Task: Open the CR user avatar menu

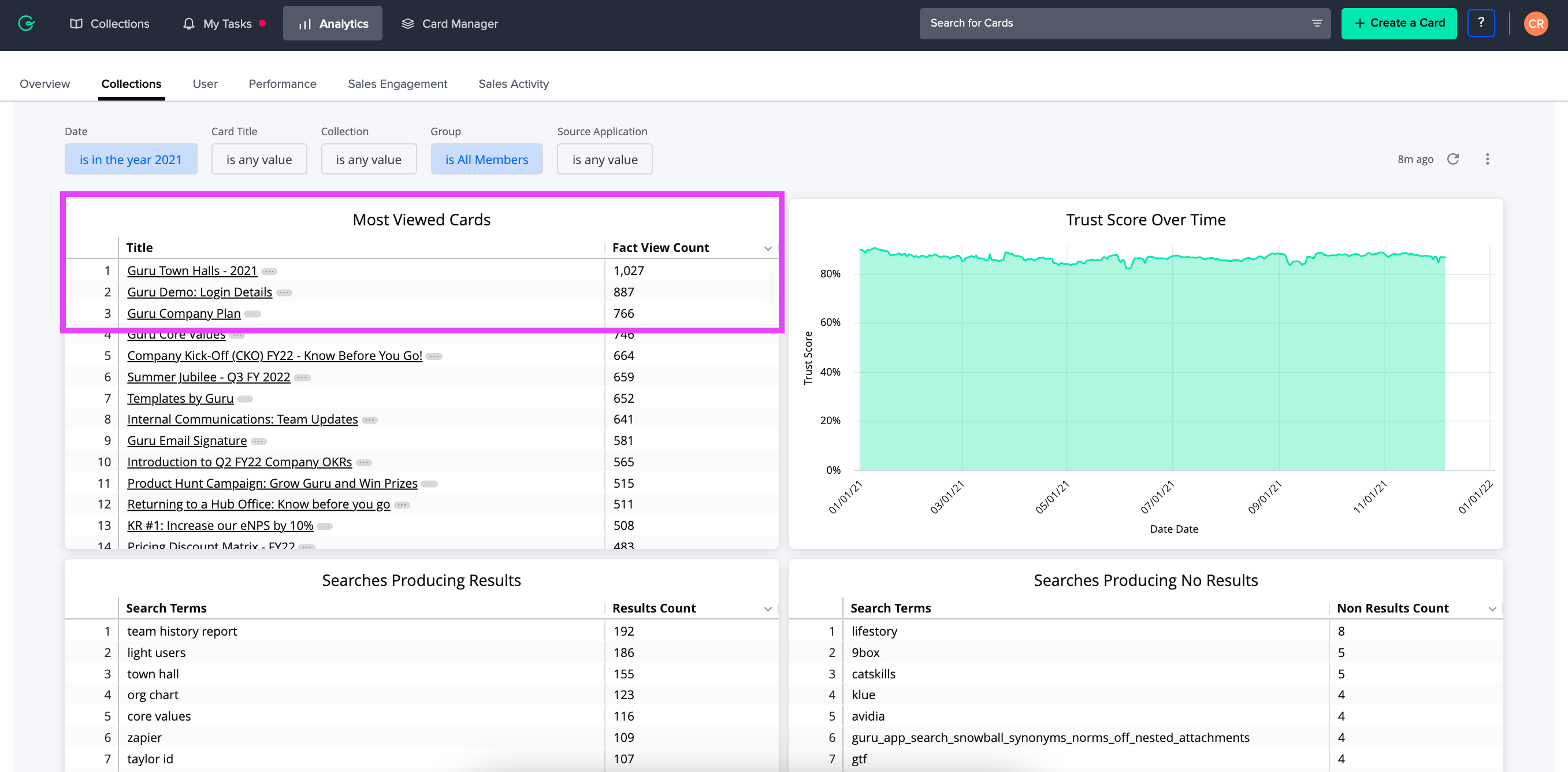Action: click(x=1535, y=23)
